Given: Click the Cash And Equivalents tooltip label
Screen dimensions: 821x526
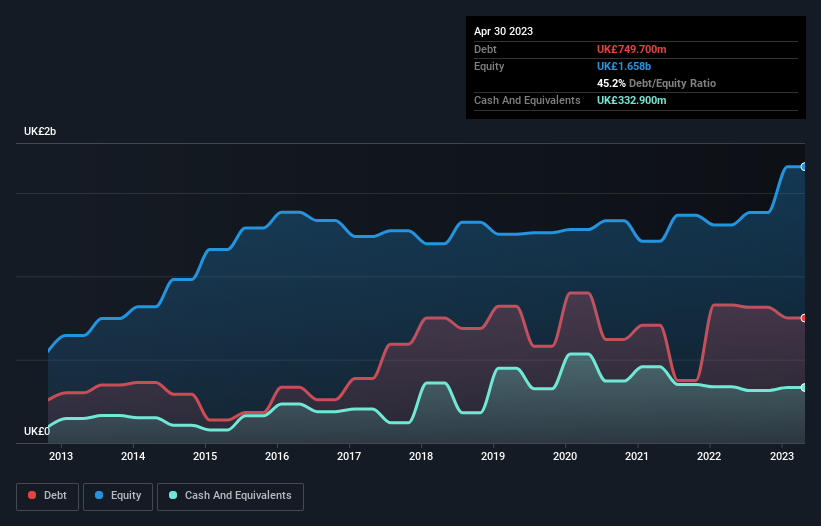Looking at the screenshot, I should pos(527,100).
